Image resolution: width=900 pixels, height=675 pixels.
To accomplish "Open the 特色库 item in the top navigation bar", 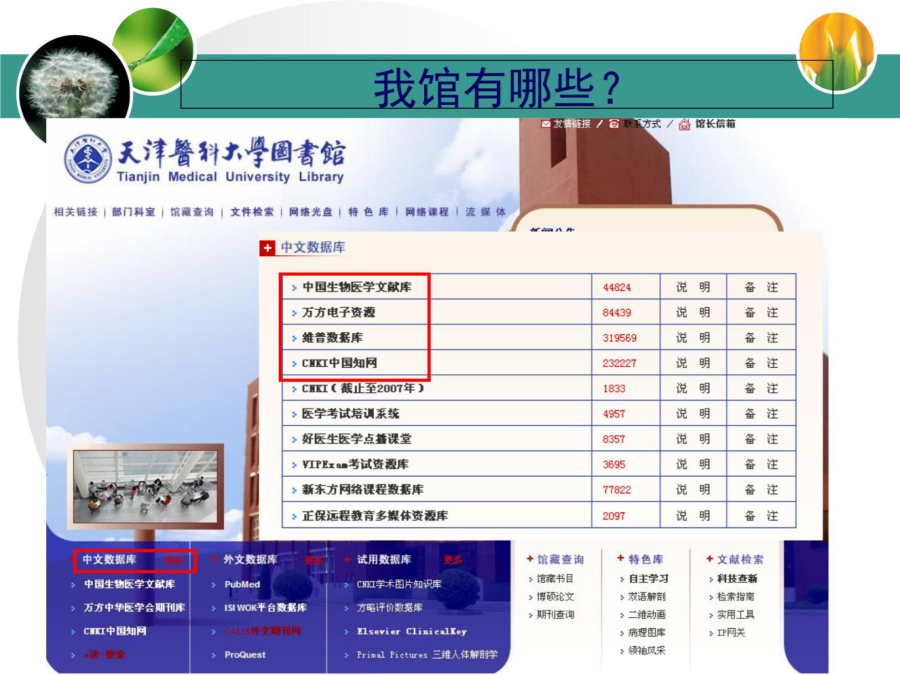I will tap(368, 212).
